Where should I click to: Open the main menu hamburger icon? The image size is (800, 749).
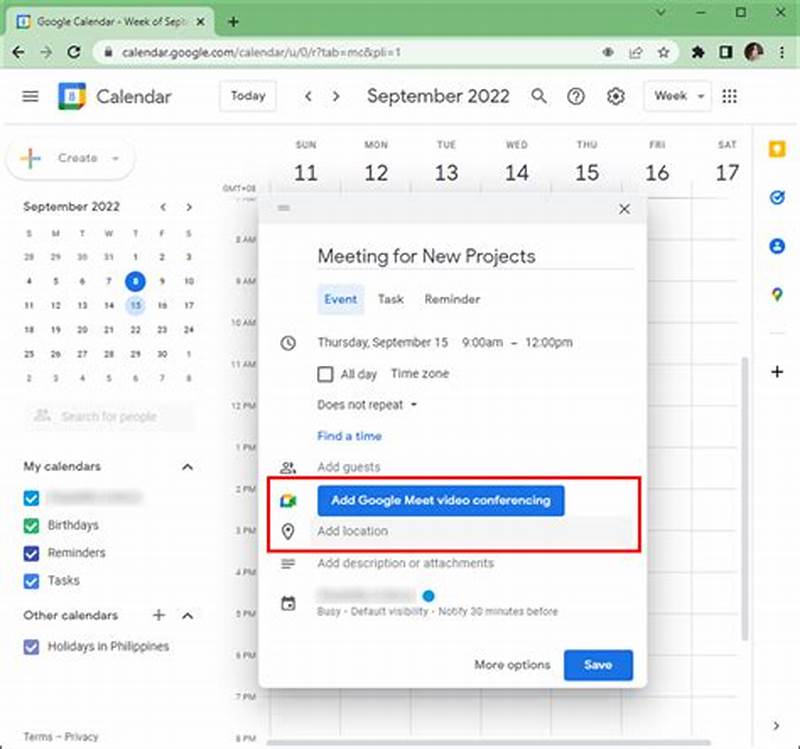point(30,96)
